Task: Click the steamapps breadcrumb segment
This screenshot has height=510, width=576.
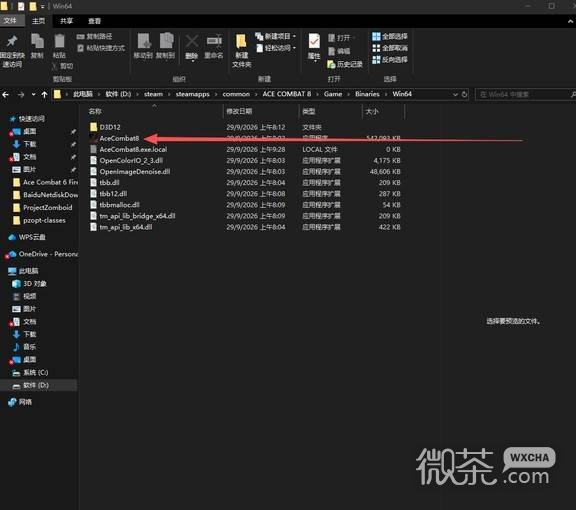Action: 192,94
